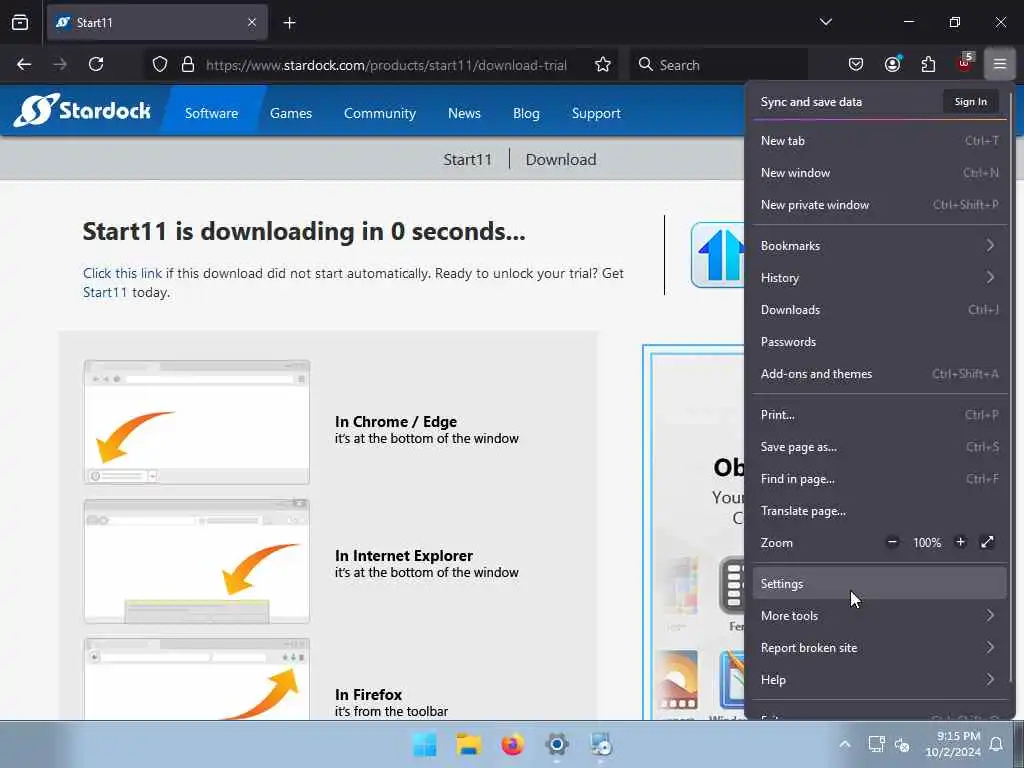Open the Settings gear taskbar icon
Screen dimensions: 1024x768
pyautogui.click(x=557, y=744)
